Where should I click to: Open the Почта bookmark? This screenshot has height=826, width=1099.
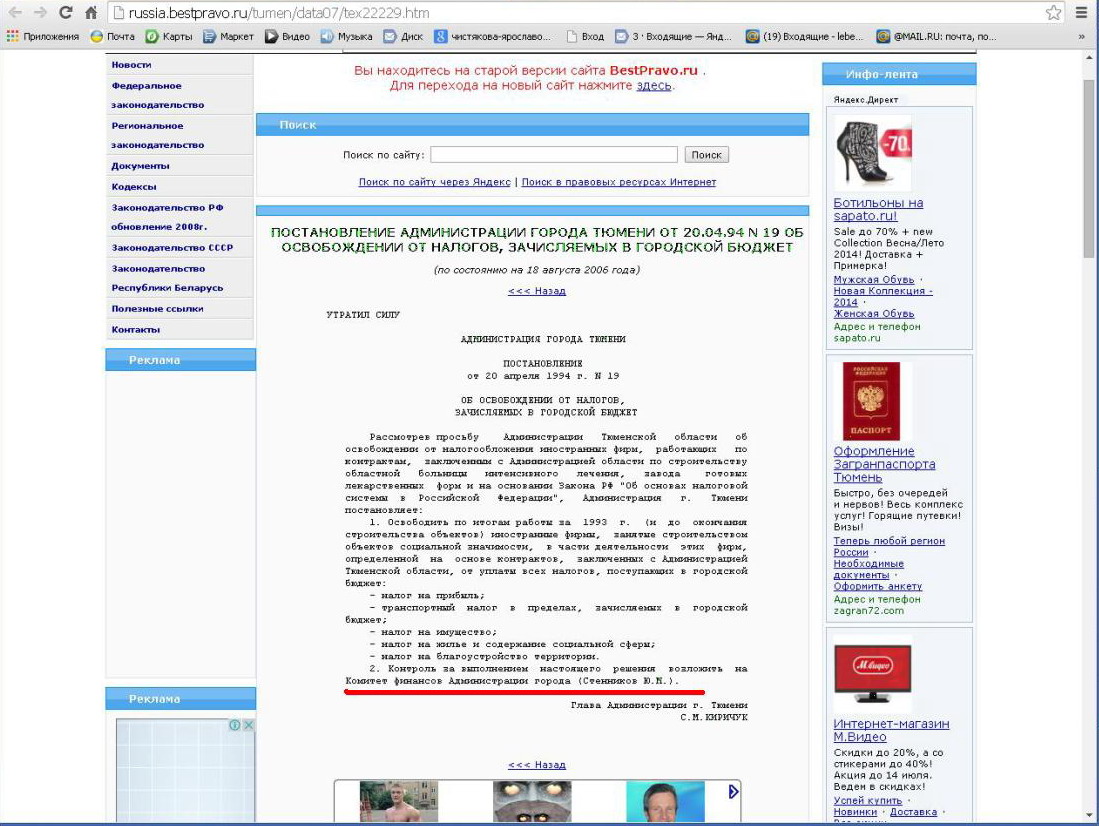pyautogui.click(x=113, y=36)
